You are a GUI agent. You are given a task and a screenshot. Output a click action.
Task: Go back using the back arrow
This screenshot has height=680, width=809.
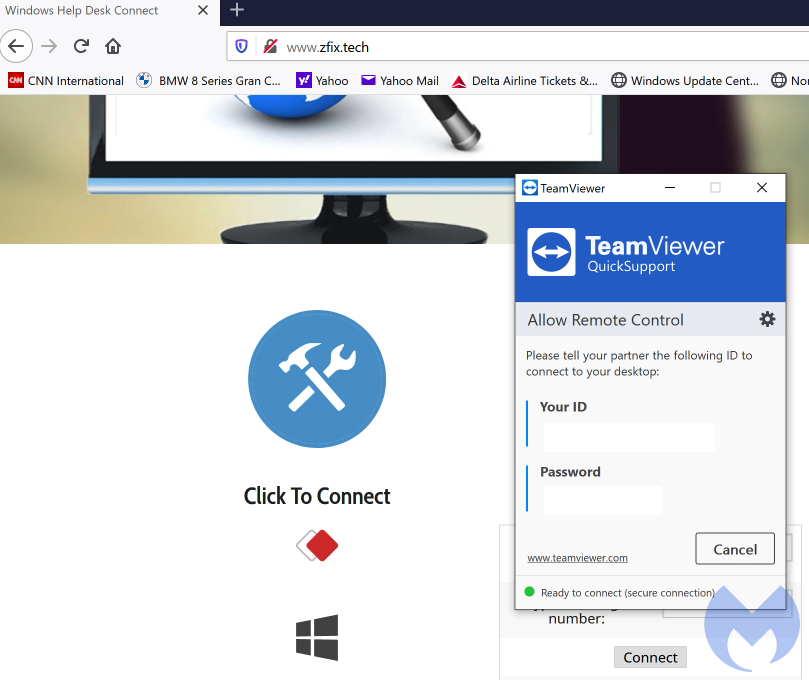click(x=17, y=46)
